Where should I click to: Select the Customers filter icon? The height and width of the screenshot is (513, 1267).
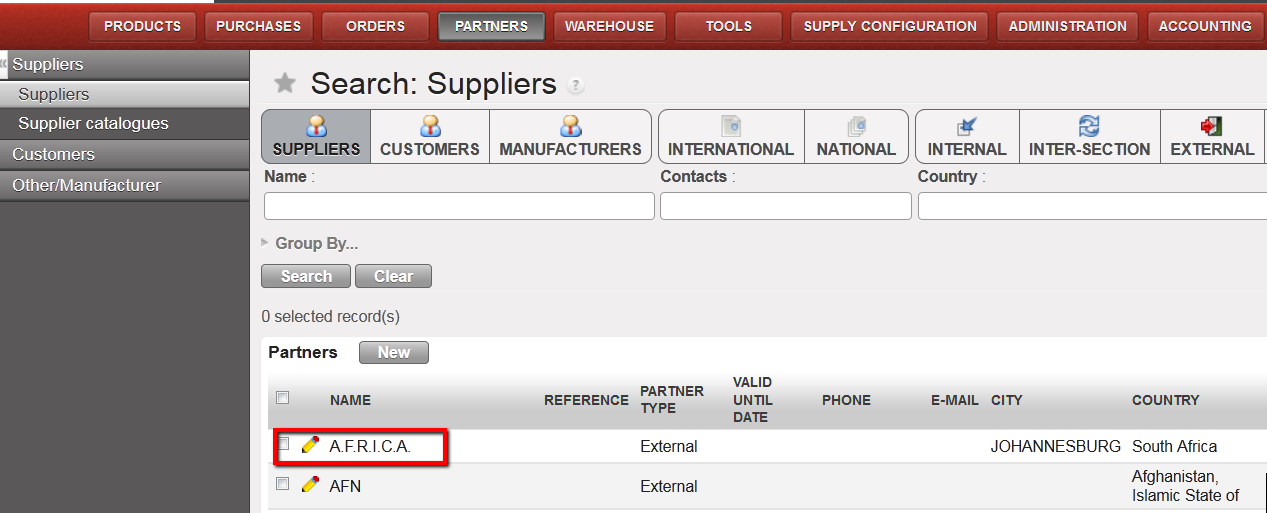(x=430, y=127)
